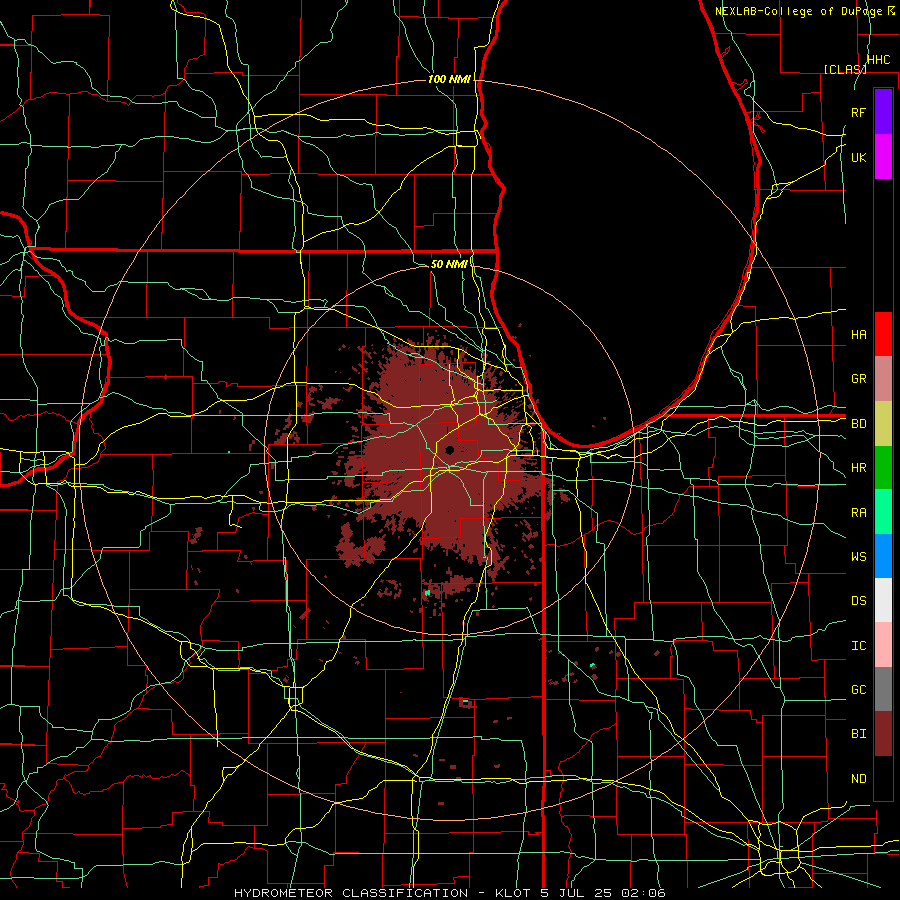Click the UK legend label
Viewport: 900px width, 900px height.
(x=859, y=157)
